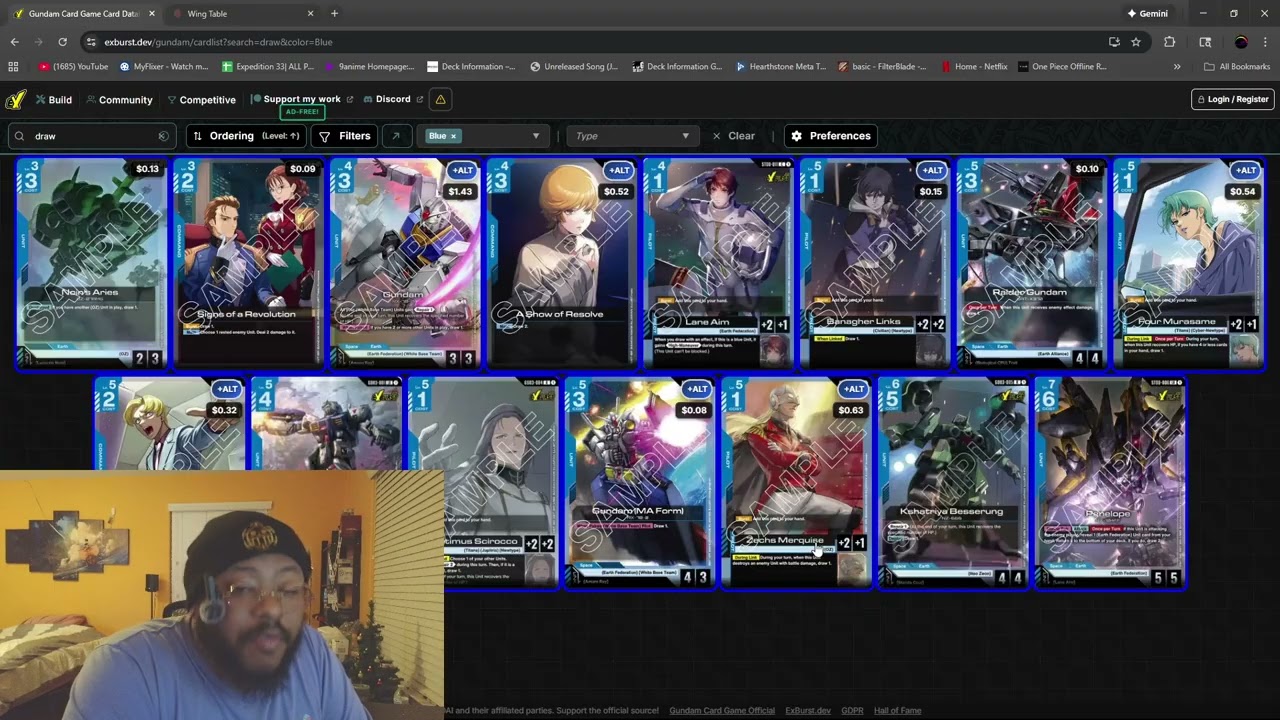Screen dimensions: 1280x720
Task: Open the Hall of Fame footer link
Action: coord(897,711)
